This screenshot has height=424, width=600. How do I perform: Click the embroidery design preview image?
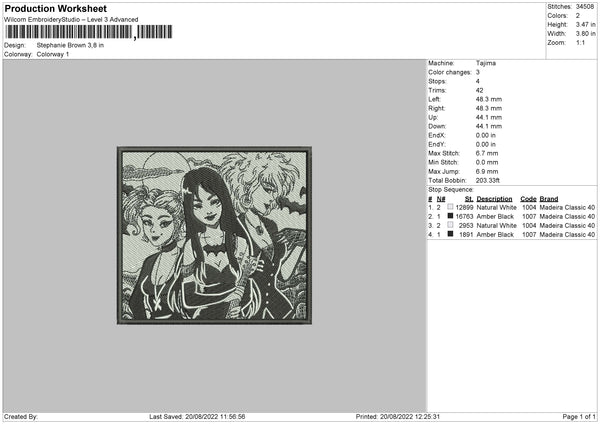[x=214, y=235]
